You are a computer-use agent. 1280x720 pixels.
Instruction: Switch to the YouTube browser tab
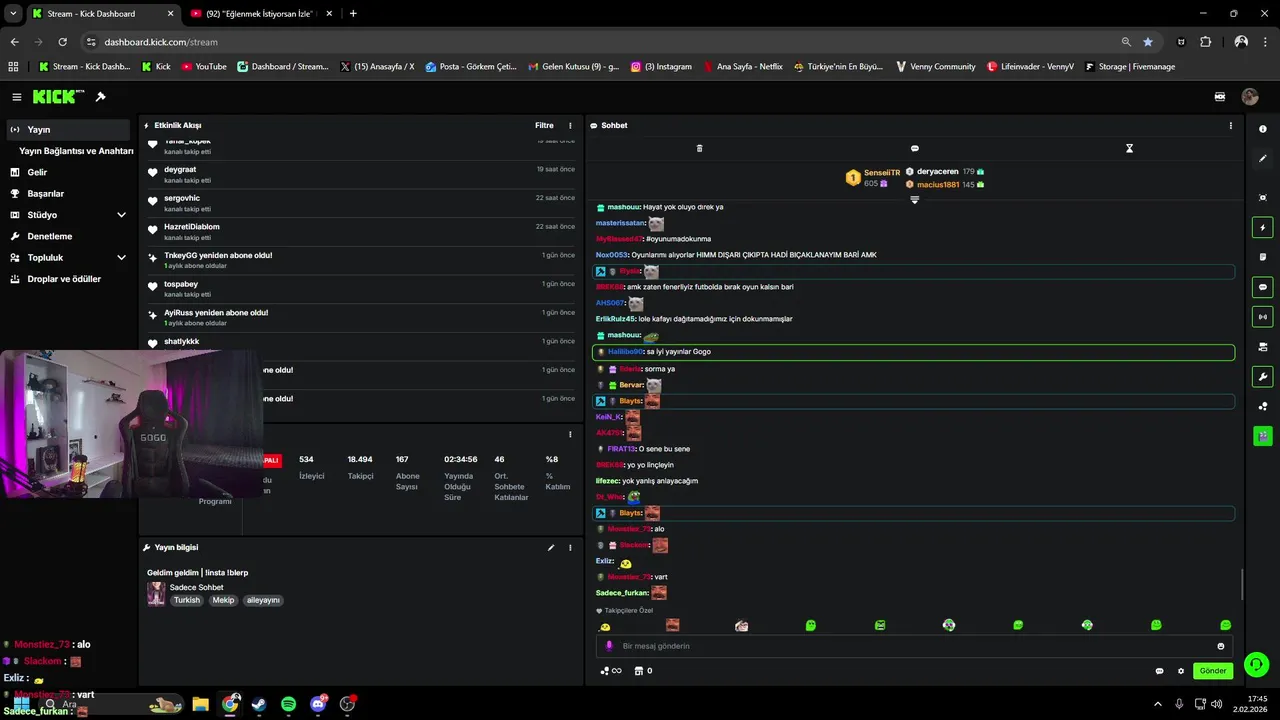click(257, 14)
